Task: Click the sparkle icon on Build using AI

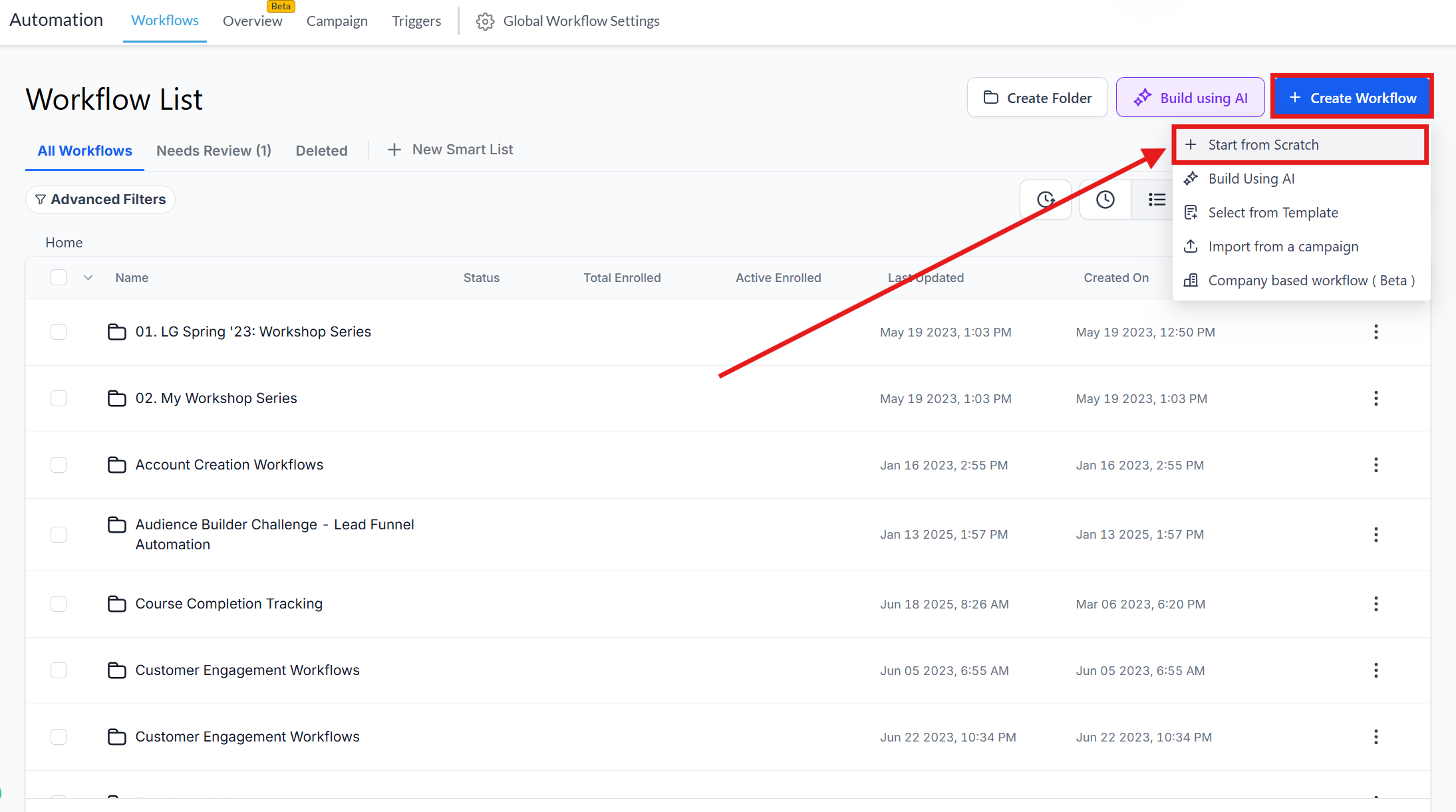Action: (x=1143, y=98)
